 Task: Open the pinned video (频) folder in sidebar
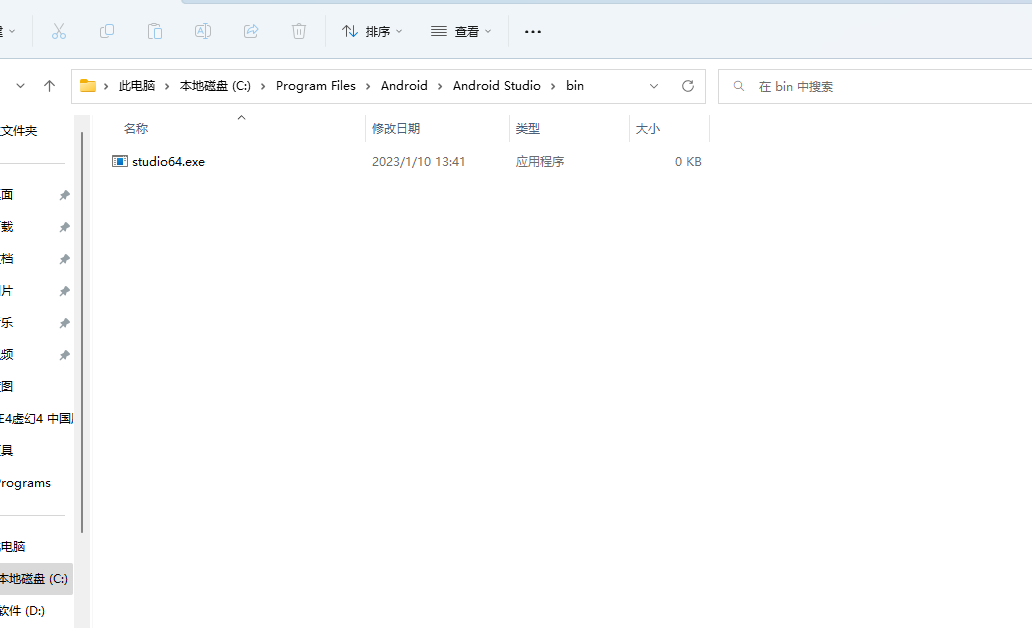[7, 354]
